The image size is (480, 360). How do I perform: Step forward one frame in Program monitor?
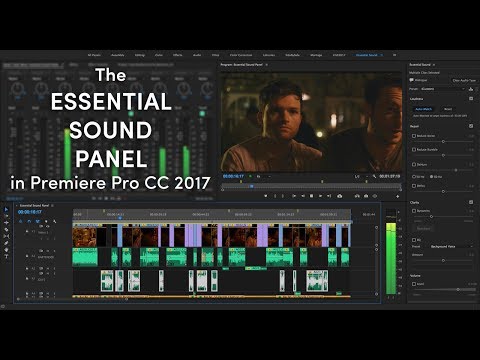click(321, 196)
